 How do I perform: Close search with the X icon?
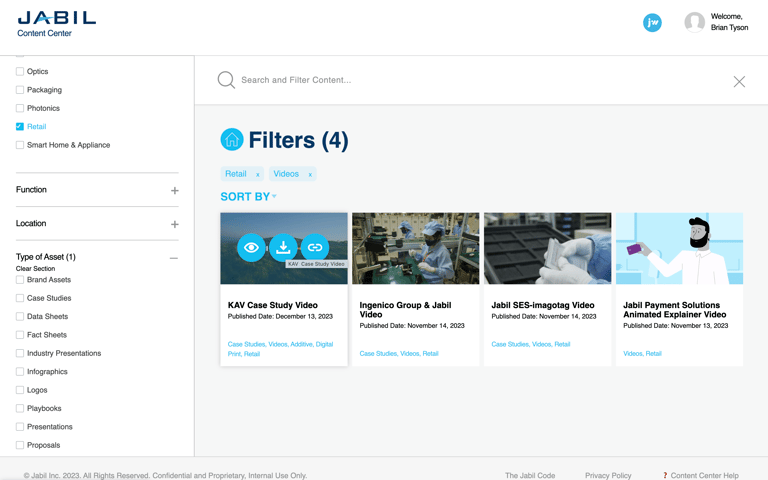[x=739, y=81]
